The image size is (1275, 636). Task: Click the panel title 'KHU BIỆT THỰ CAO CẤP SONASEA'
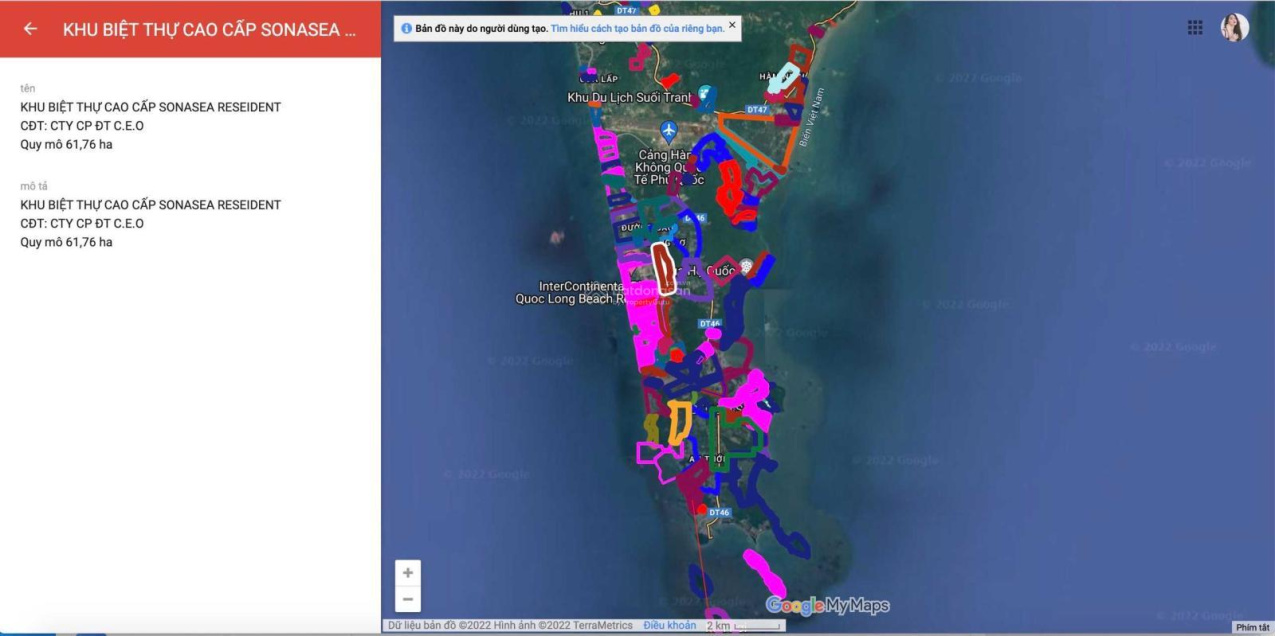point(209,29)
